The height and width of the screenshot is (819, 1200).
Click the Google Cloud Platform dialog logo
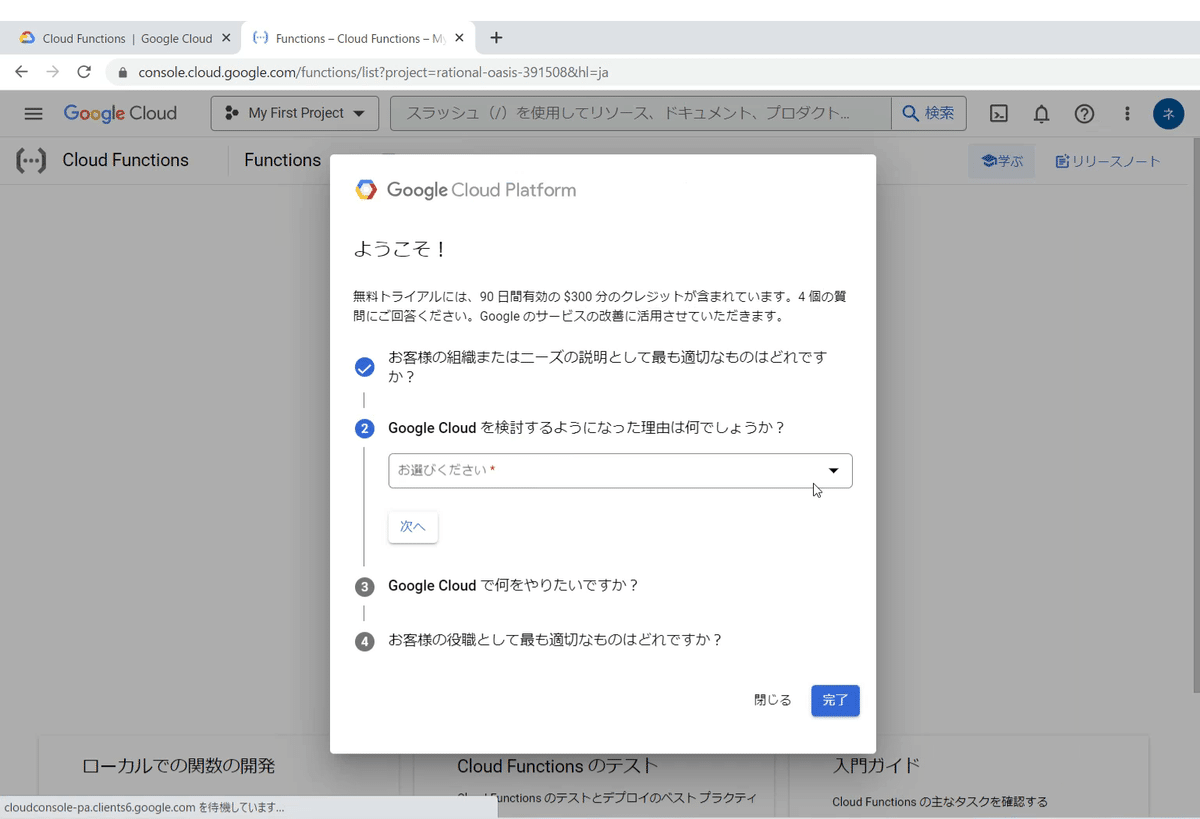point(465,190)
